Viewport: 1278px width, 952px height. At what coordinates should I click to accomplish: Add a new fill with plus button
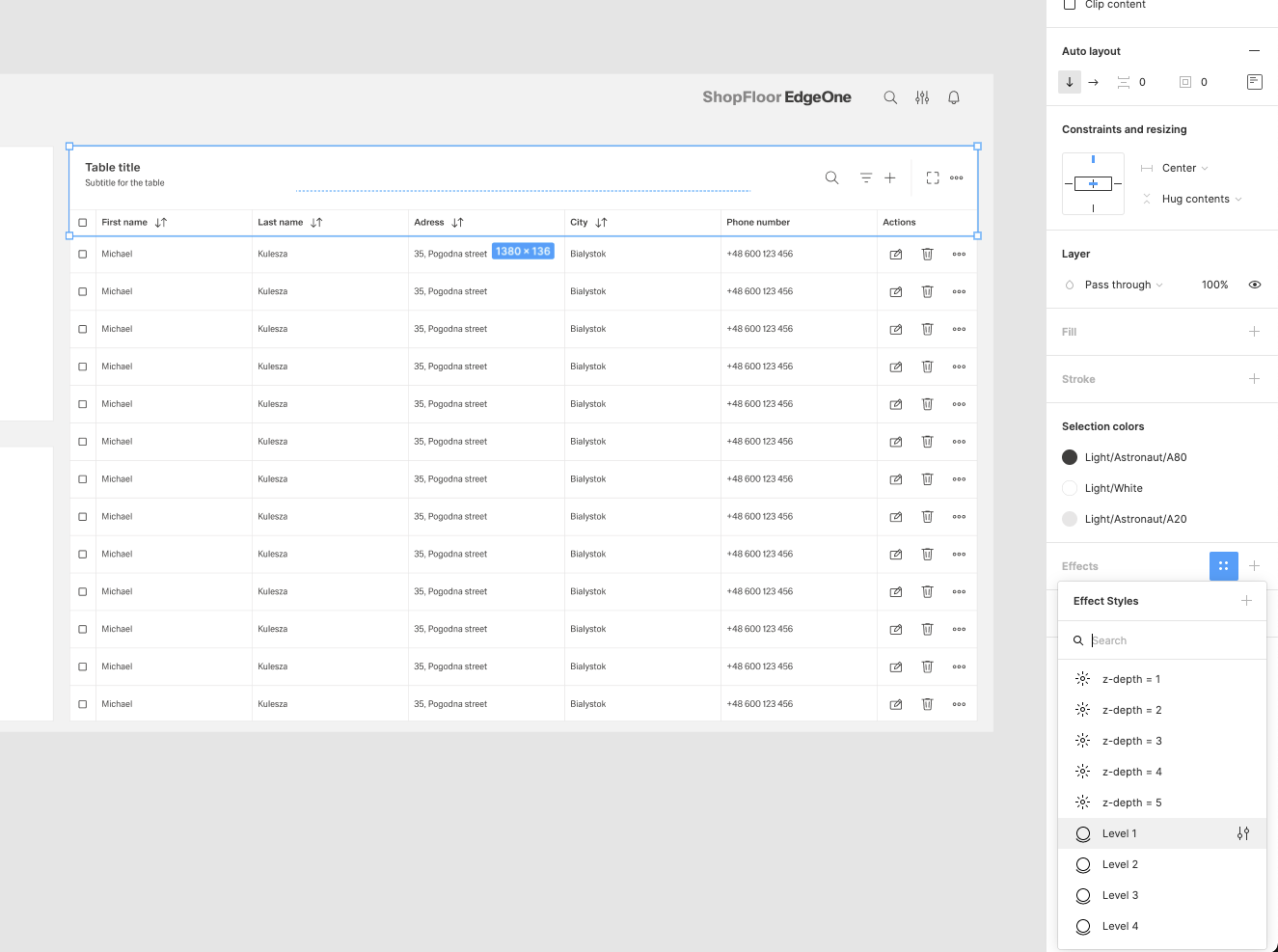click(x=1254, y=332)
